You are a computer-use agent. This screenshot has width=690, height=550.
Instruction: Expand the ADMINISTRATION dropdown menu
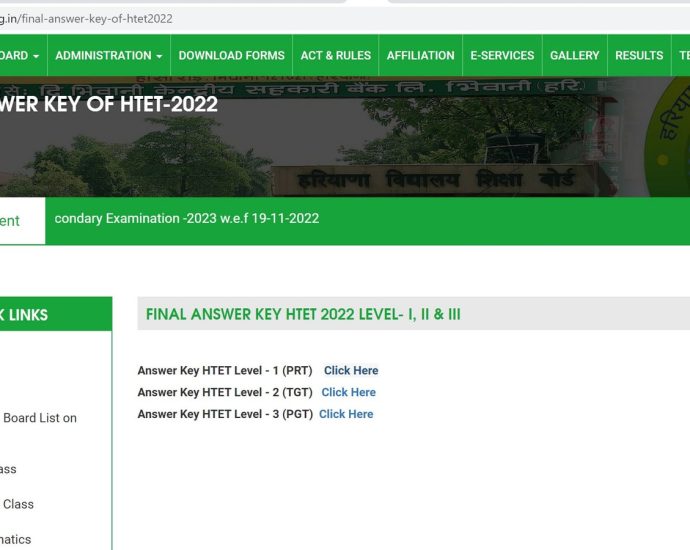point(109,56)
